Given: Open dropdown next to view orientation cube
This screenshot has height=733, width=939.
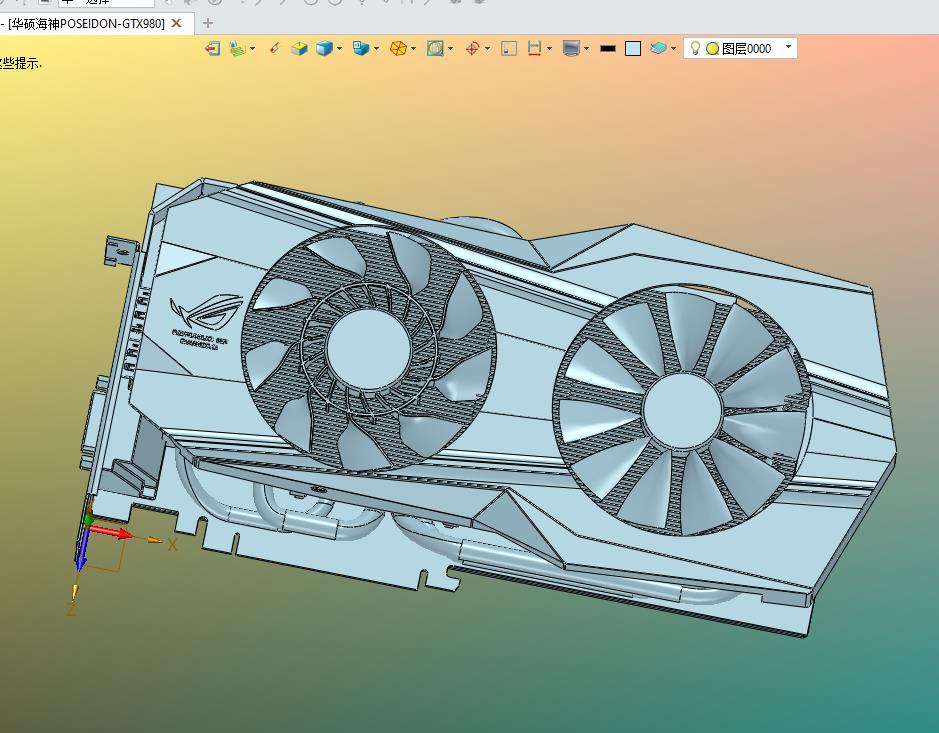Looking at the screenshot, I should 376,49.
